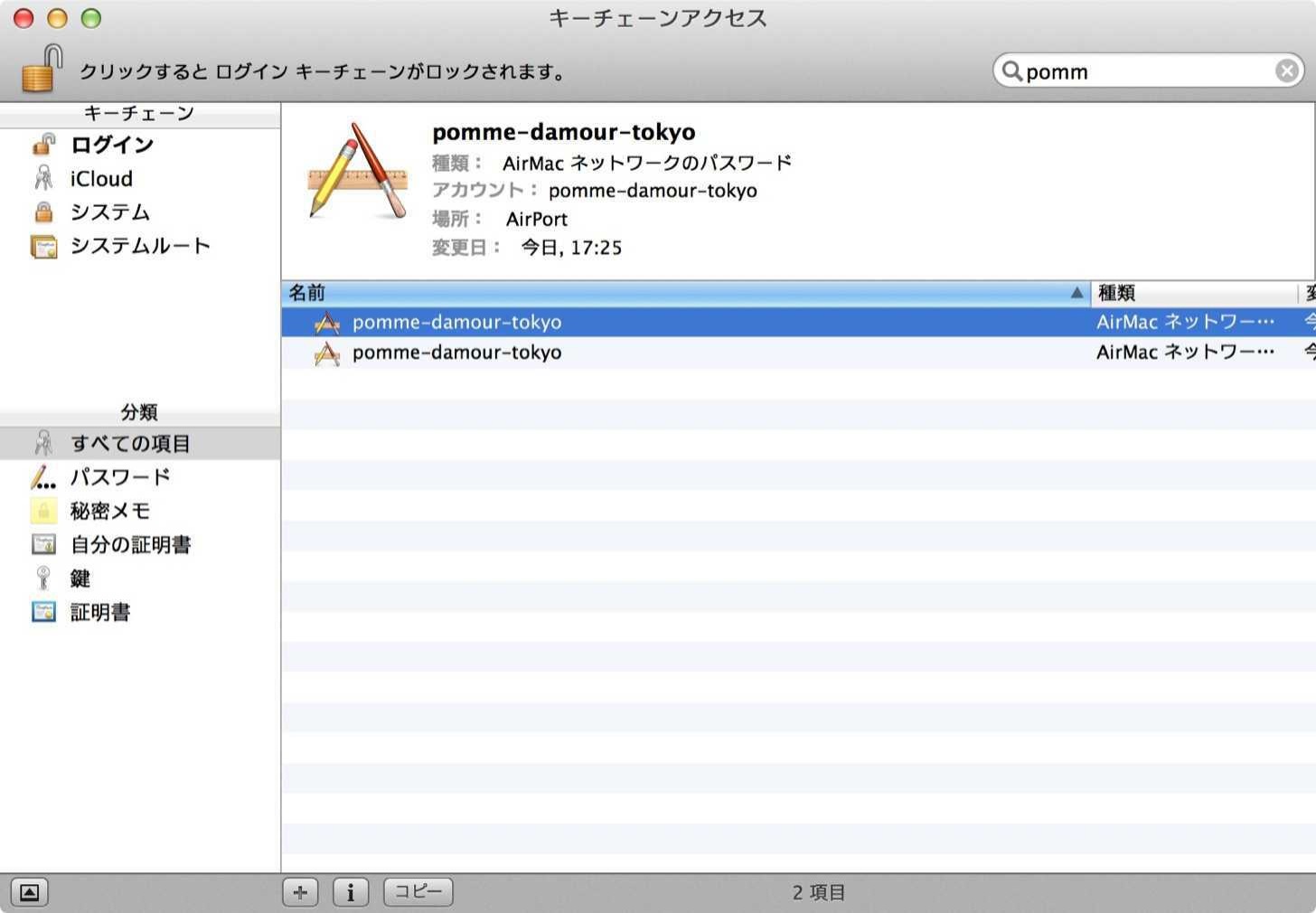Click the pencil icon beside パスワード
The height and width of the screenshot is (913, 1316).
43,477
